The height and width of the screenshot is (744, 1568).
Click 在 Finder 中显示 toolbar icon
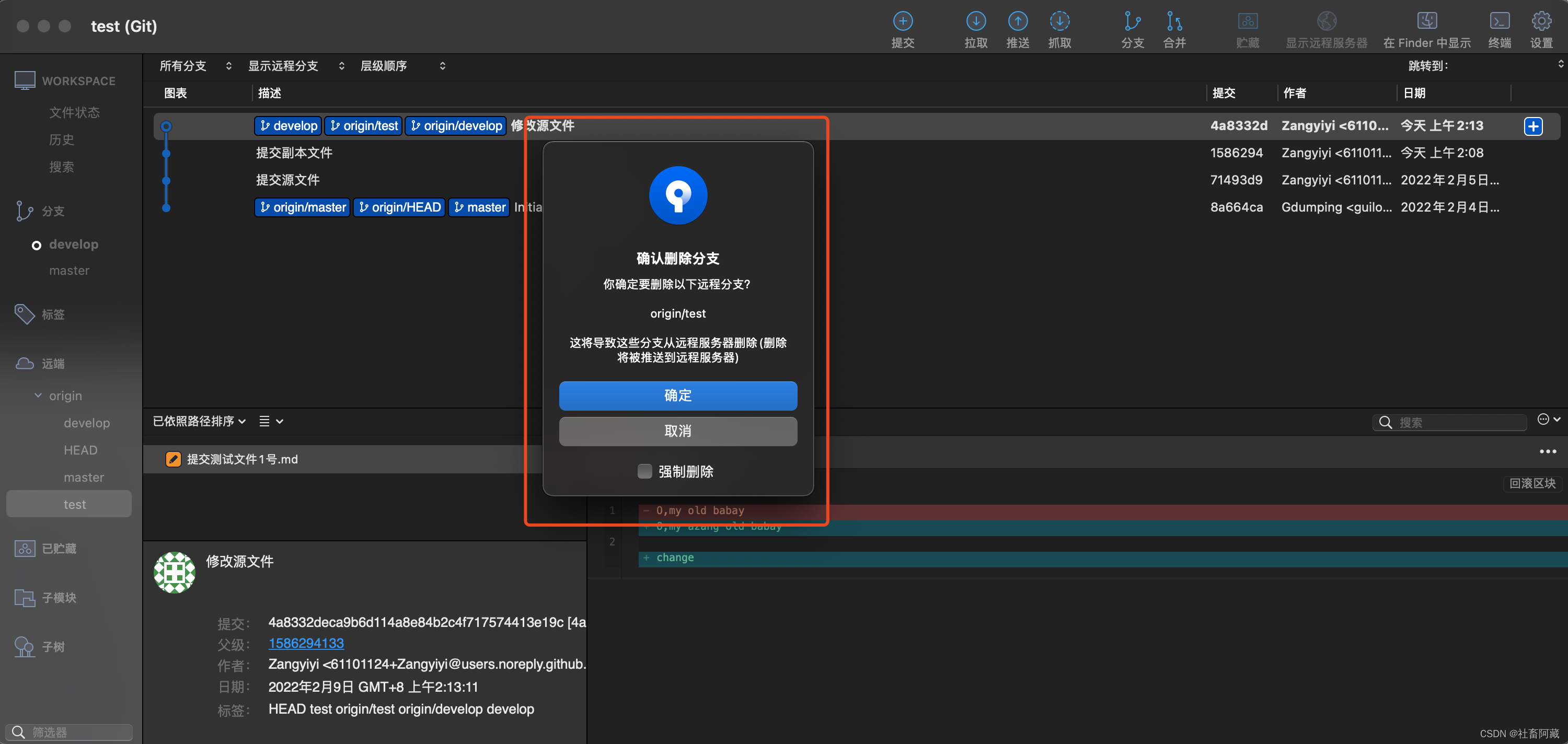point(1426,22)
